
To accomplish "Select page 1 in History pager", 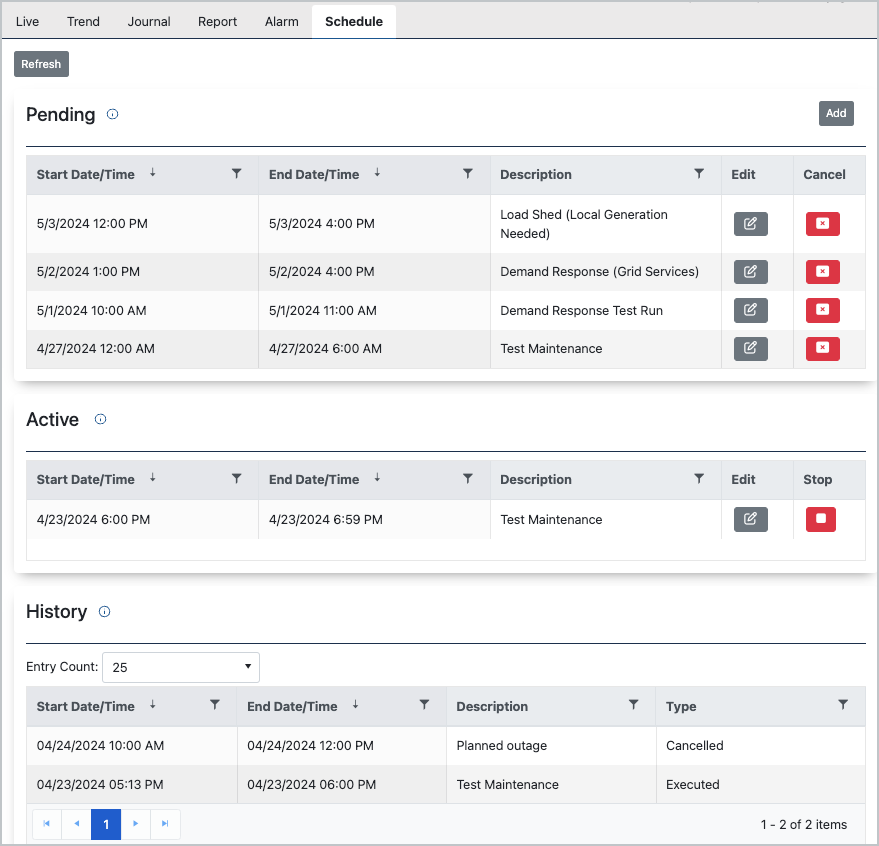I will [x=106, y=824].
